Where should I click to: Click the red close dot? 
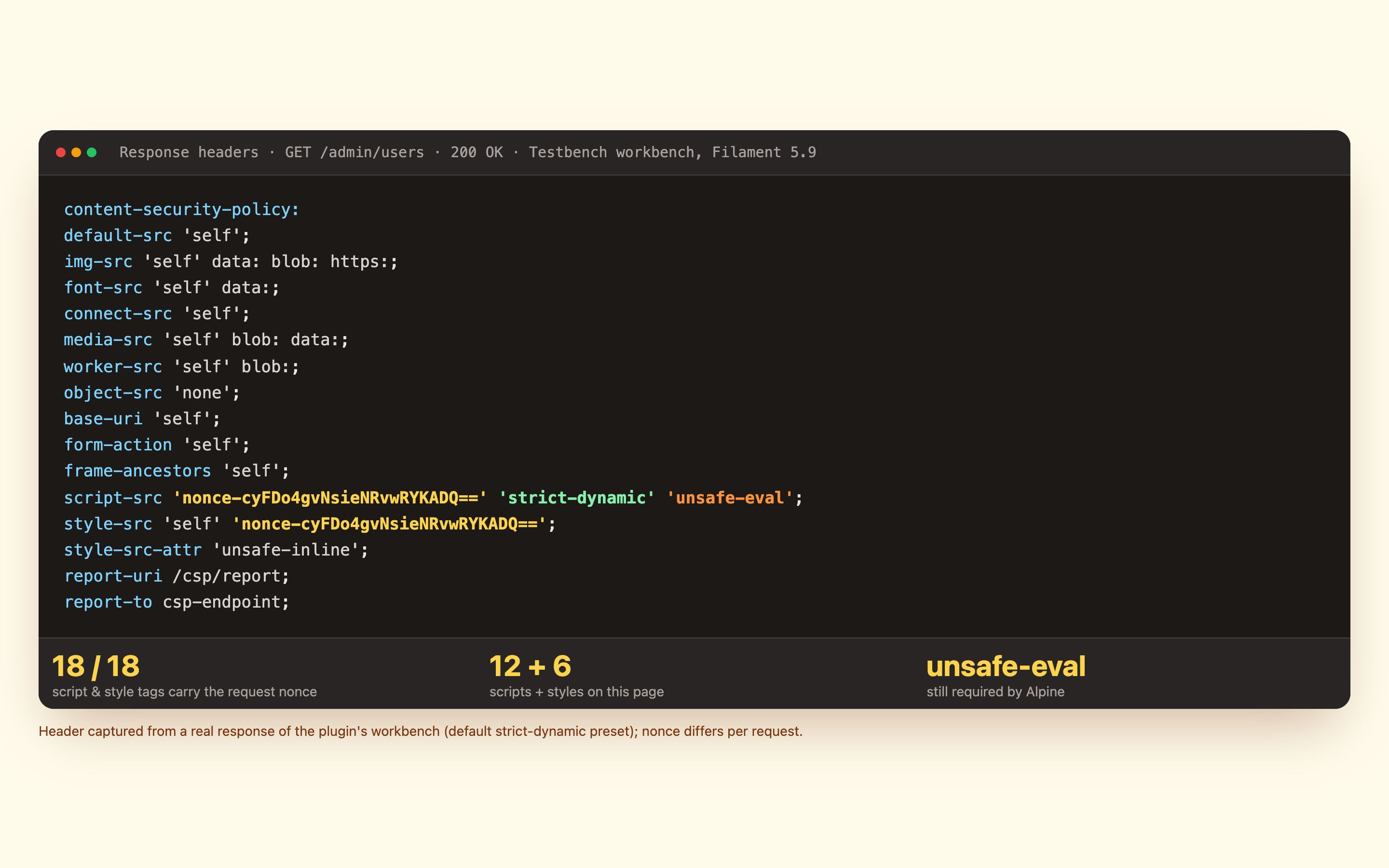tap(61, 152)
